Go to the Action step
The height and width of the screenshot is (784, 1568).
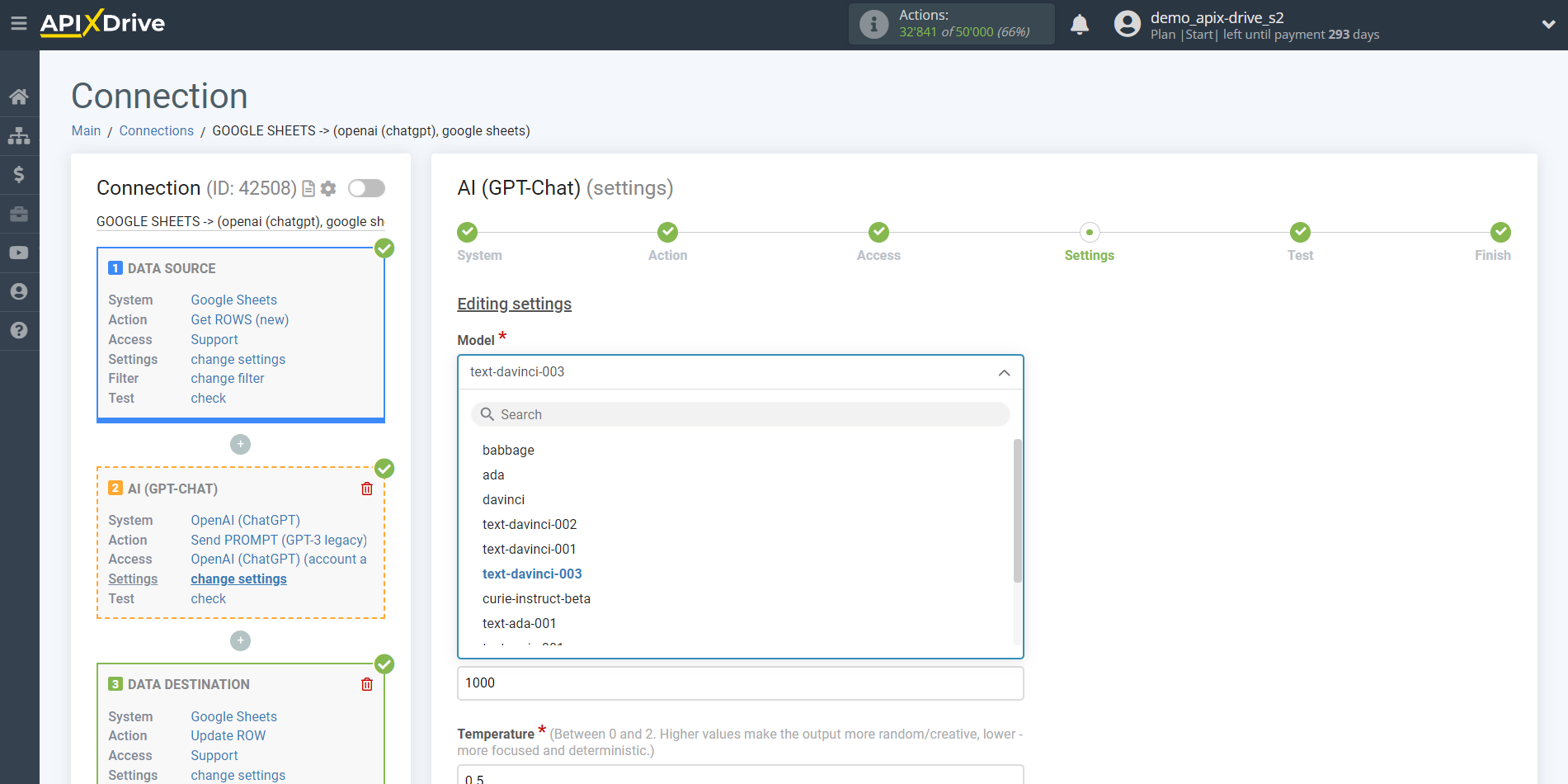click(668, 232)
